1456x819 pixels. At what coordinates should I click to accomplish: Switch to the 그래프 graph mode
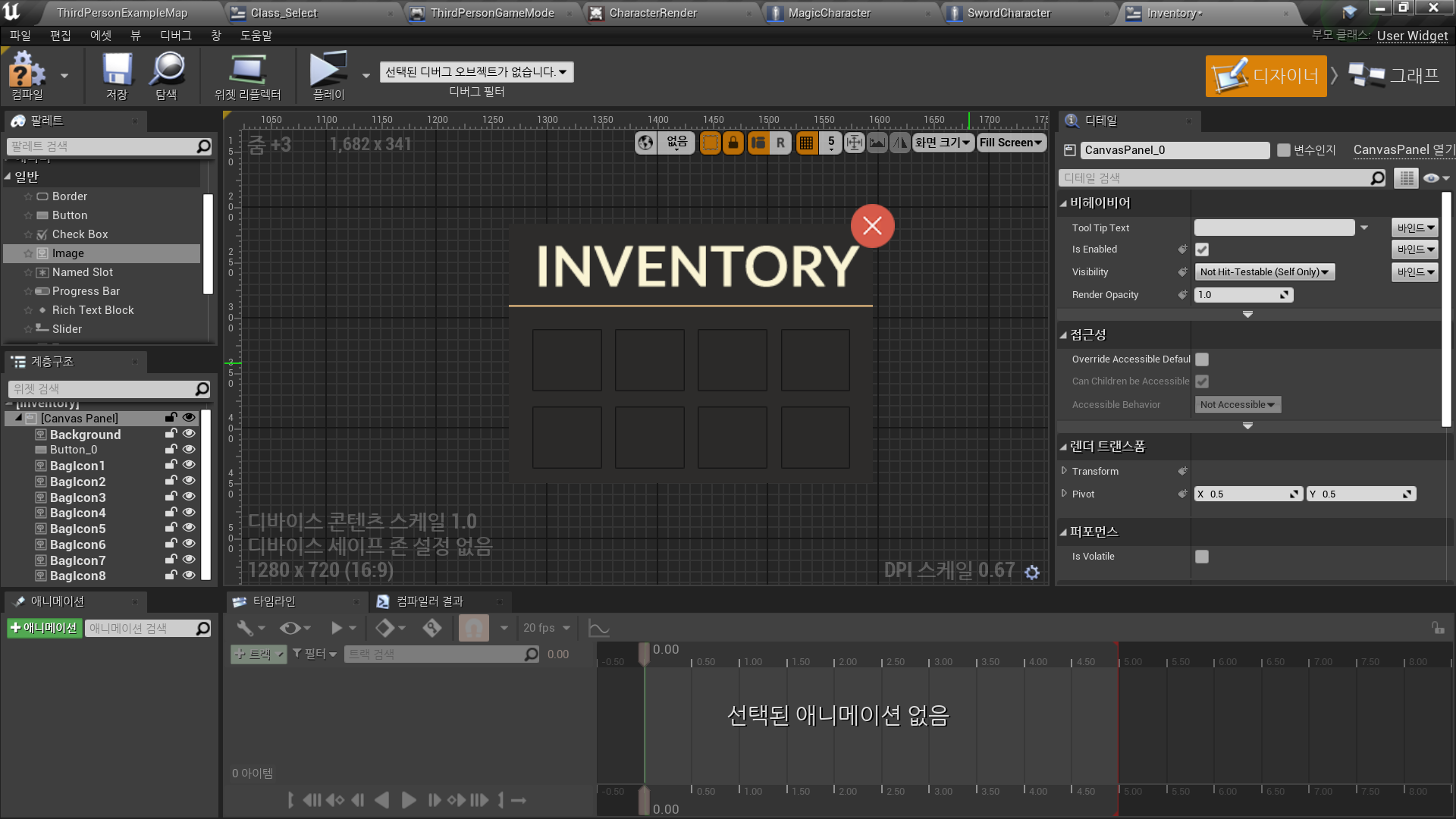pyautogui.click(x=1395, y=76)
